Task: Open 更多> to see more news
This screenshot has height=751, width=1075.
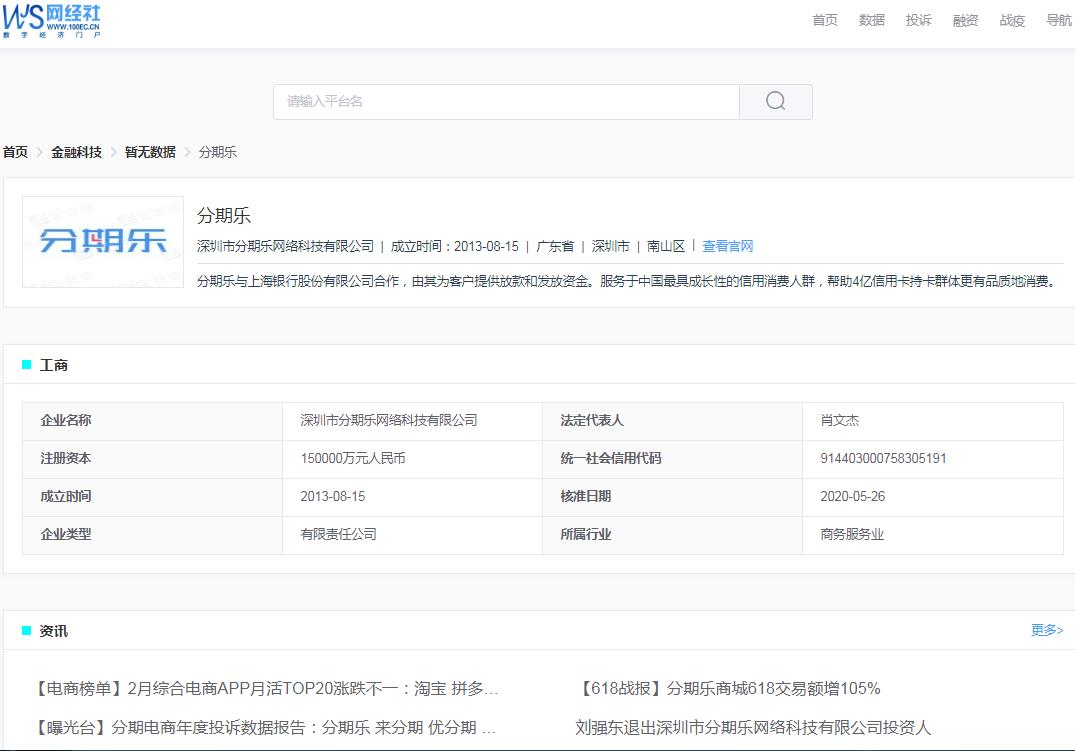Action: pyautogui.click(x=1046, y=630)
